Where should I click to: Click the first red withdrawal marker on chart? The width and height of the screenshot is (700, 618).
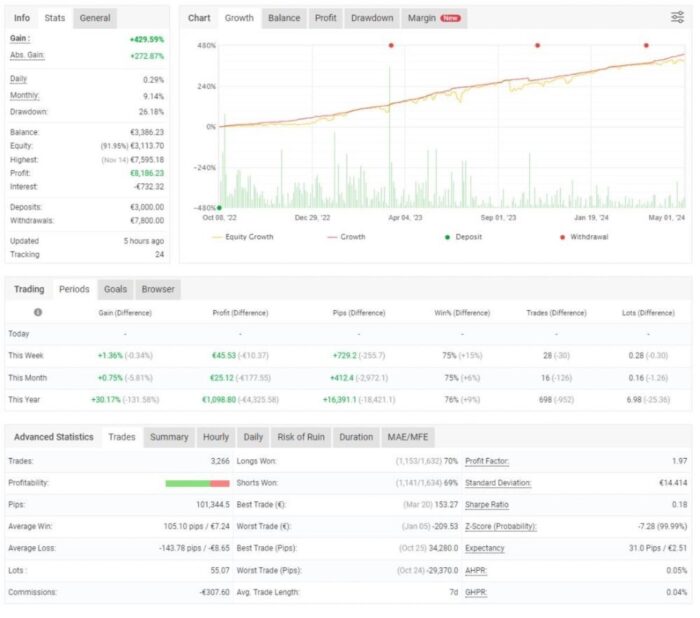391,45
